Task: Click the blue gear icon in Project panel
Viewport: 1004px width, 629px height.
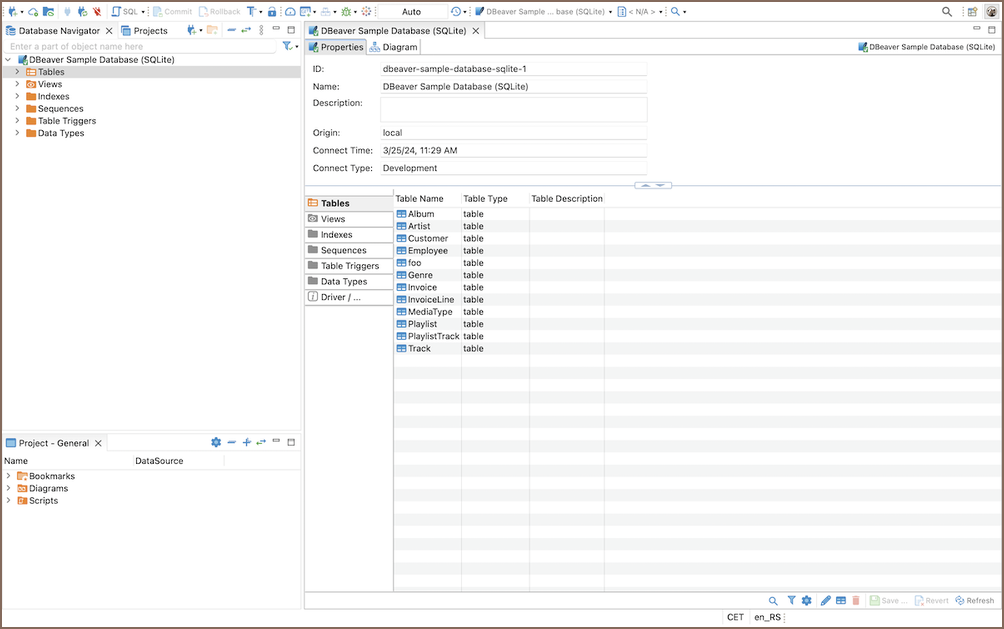Action: [x=216, y=443]
